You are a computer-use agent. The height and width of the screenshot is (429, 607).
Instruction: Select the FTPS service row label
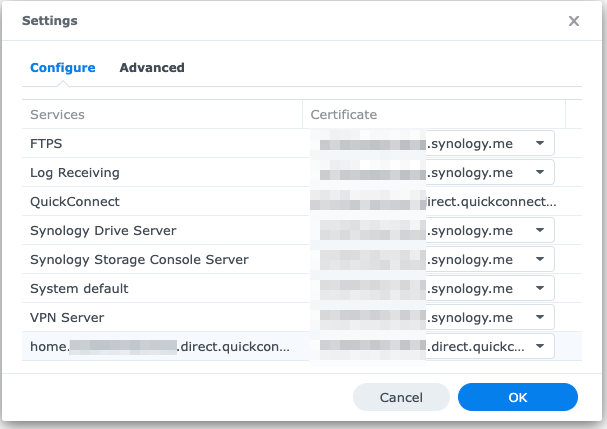[46, 144]
